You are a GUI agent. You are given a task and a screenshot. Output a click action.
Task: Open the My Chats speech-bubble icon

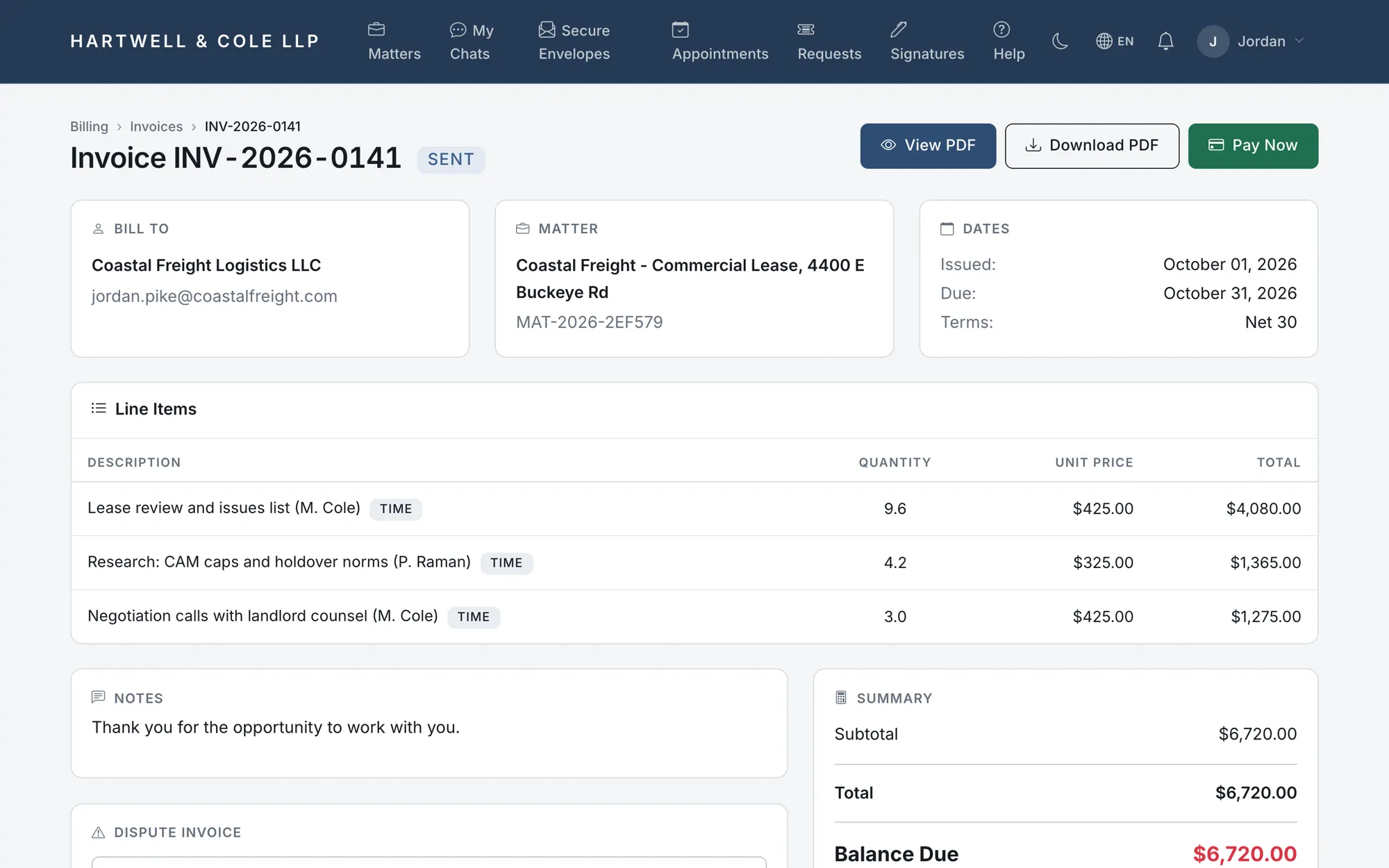[458, 30]
